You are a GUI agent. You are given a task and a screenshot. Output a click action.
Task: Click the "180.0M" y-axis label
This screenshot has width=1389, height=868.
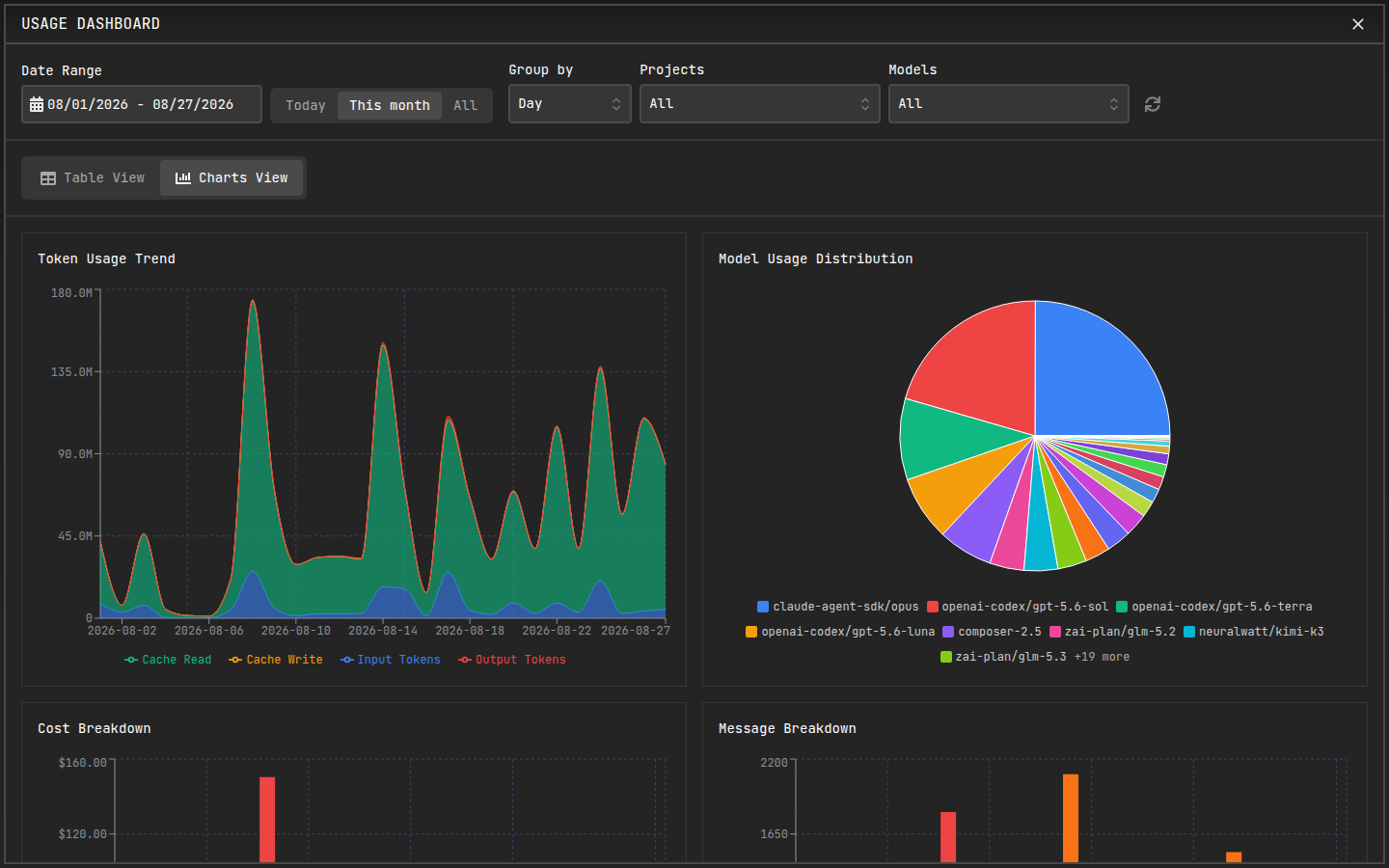click(x=71, y=293)
